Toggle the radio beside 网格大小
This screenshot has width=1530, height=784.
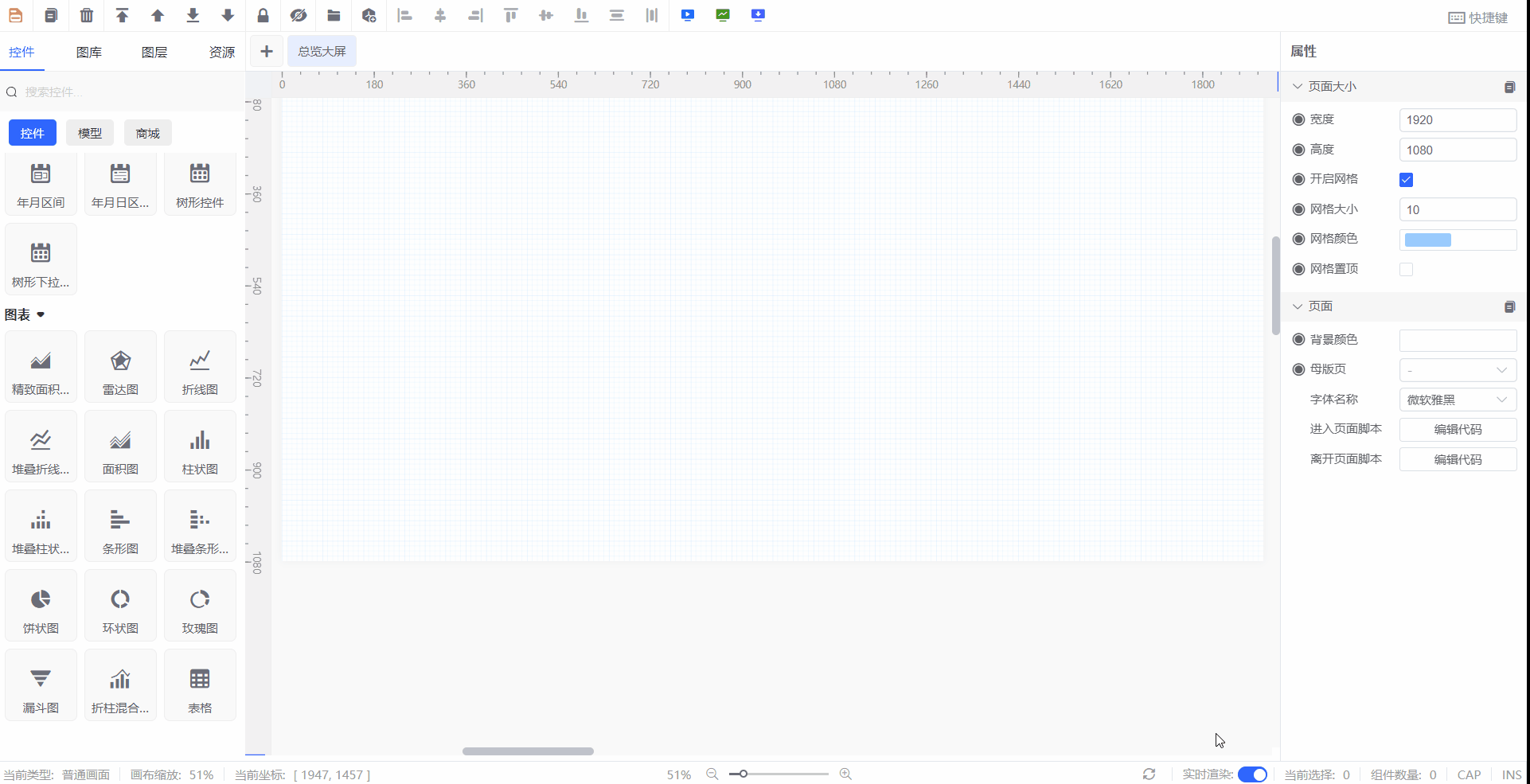1298,209
